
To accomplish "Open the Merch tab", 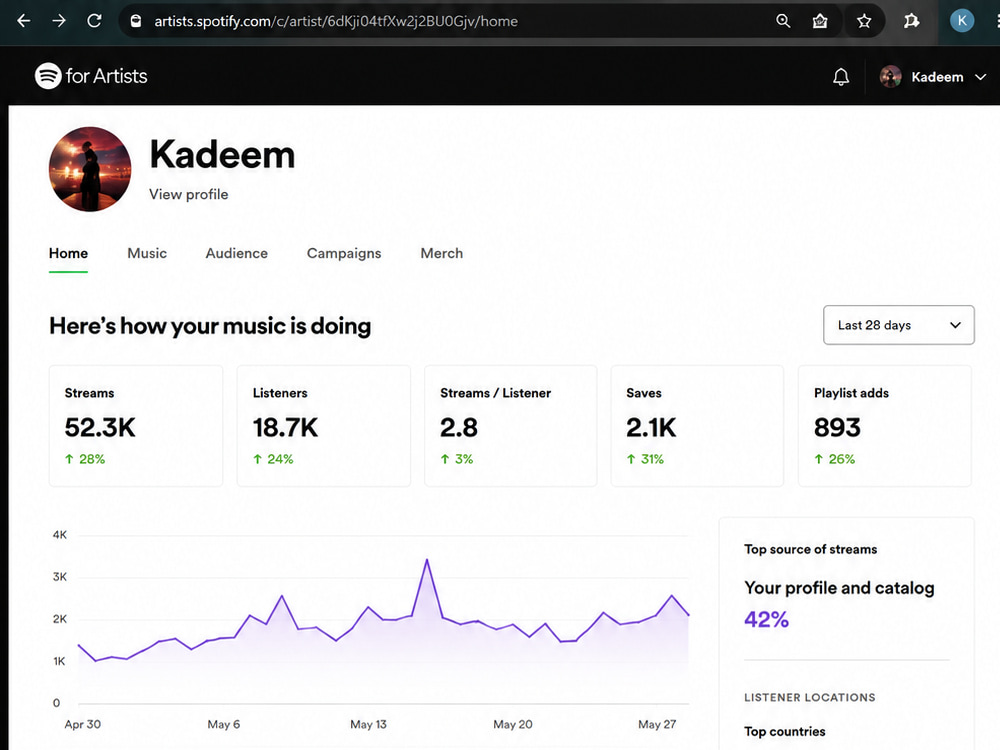I will (441, 253).
